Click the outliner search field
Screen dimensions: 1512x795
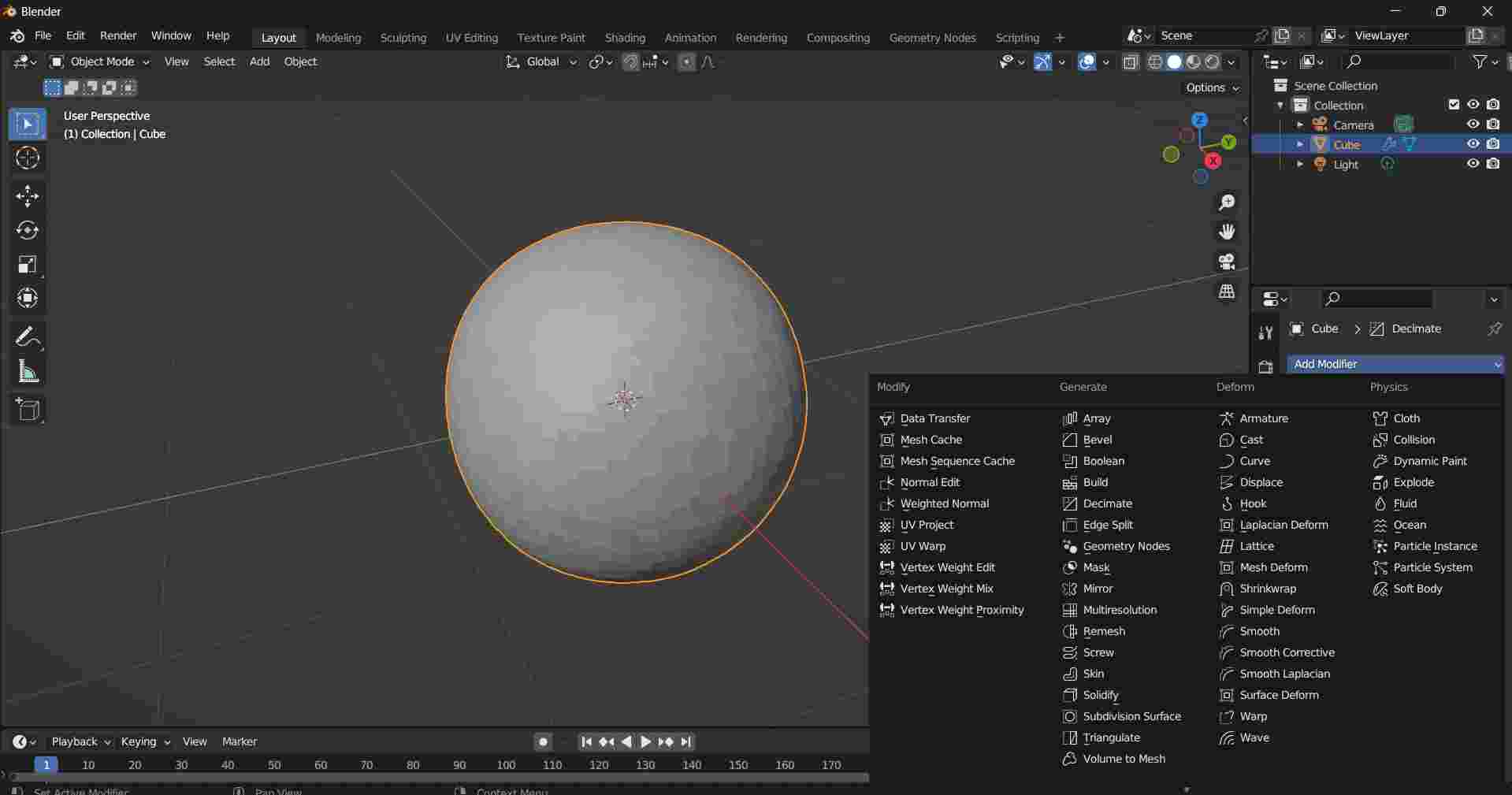click(x=1398, y=61)
